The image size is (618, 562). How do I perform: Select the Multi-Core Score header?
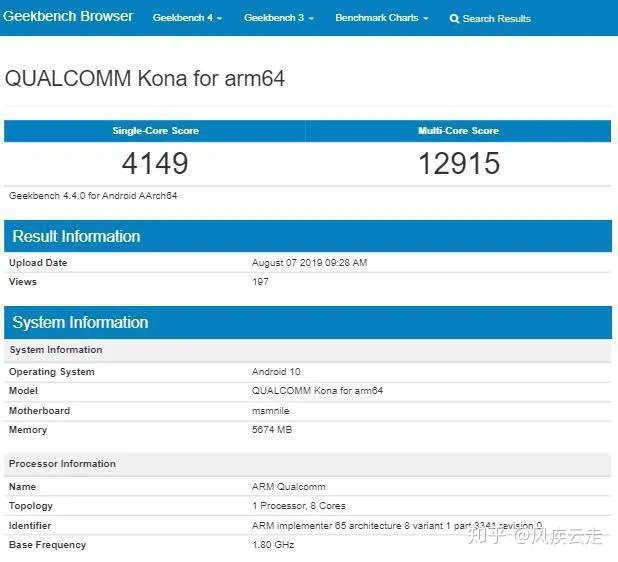(x=458, y=131)
